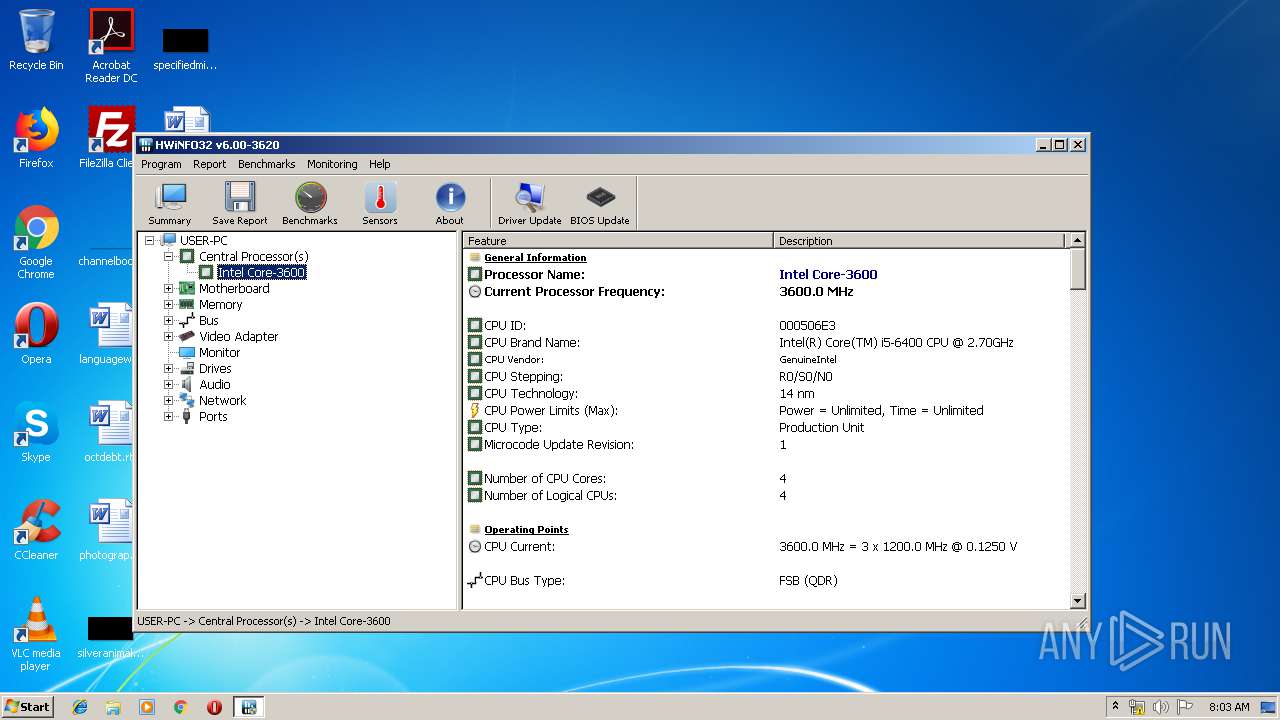Expand the Ports tree node
This screenshot has height=720, width=1280.
point(168,416)
